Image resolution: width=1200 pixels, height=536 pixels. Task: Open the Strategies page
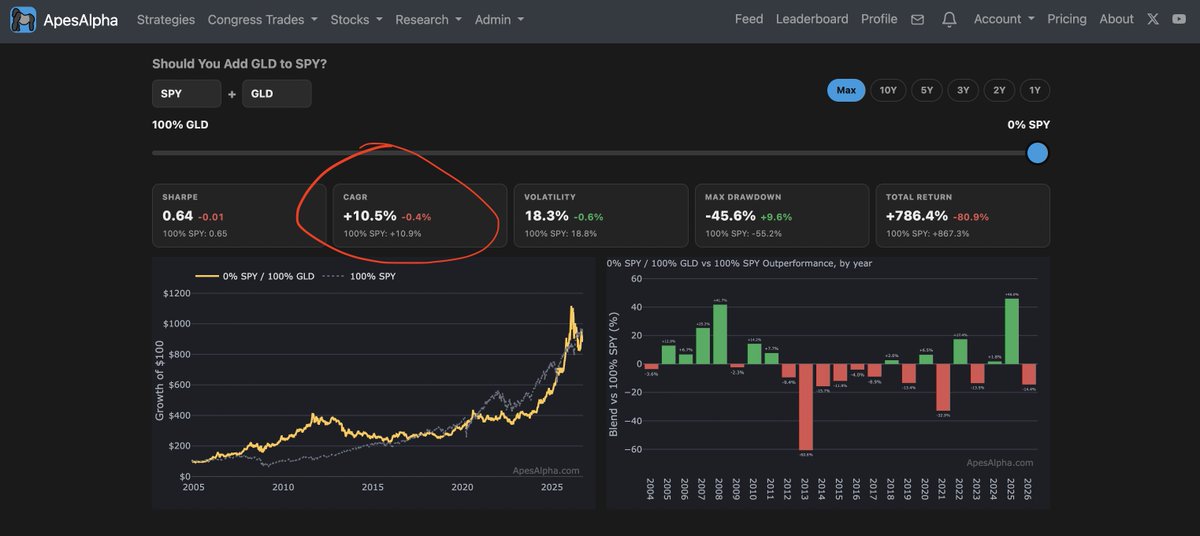point(166,19)
